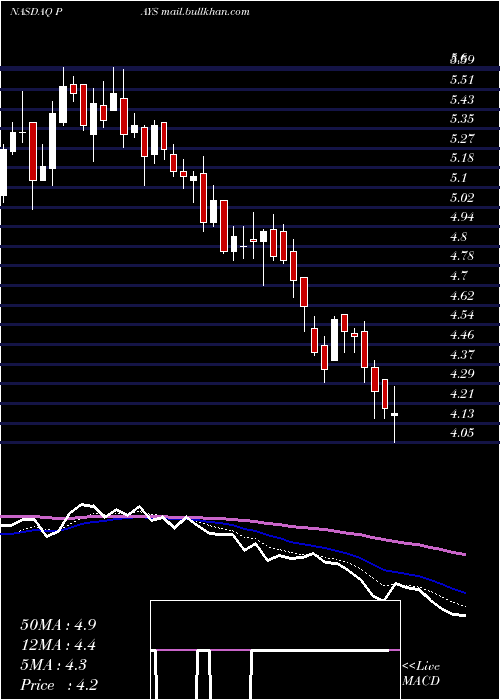Click the 5.18 price axis label
Image resolution: width=500 pixels, height=700 pixels.
462,158
